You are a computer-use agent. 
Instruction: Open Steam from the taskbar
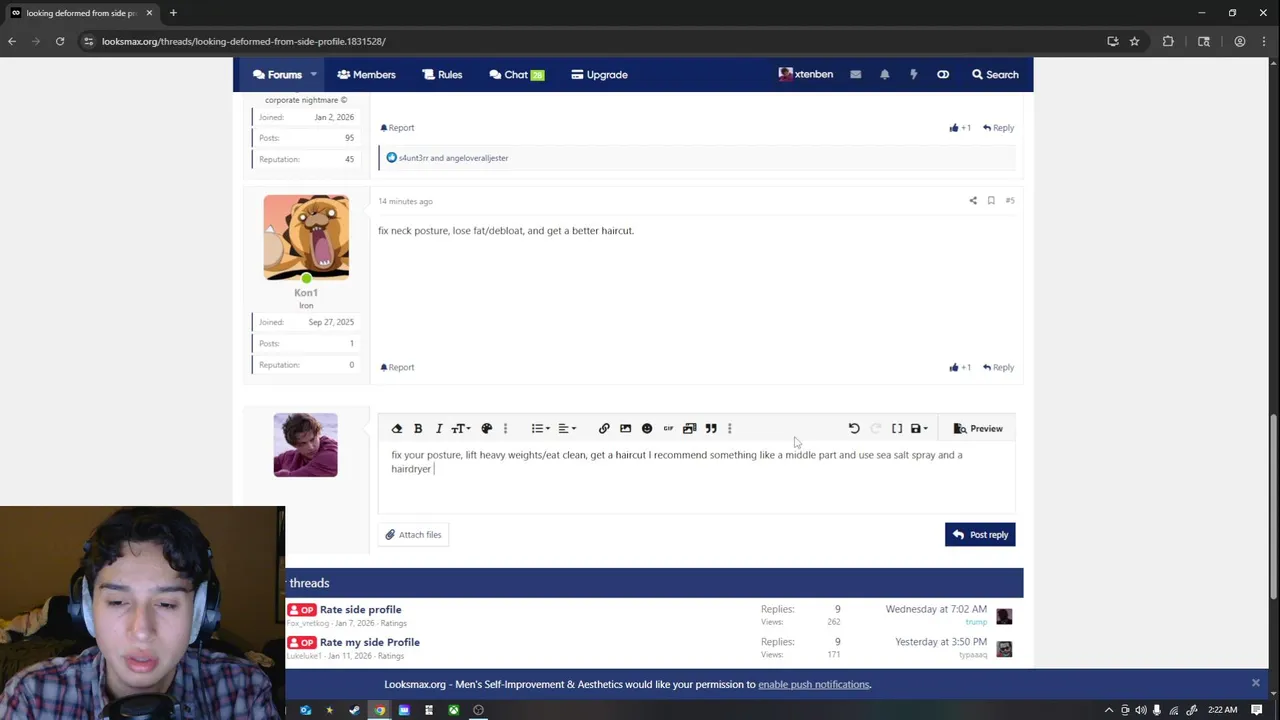pos(354,710)
